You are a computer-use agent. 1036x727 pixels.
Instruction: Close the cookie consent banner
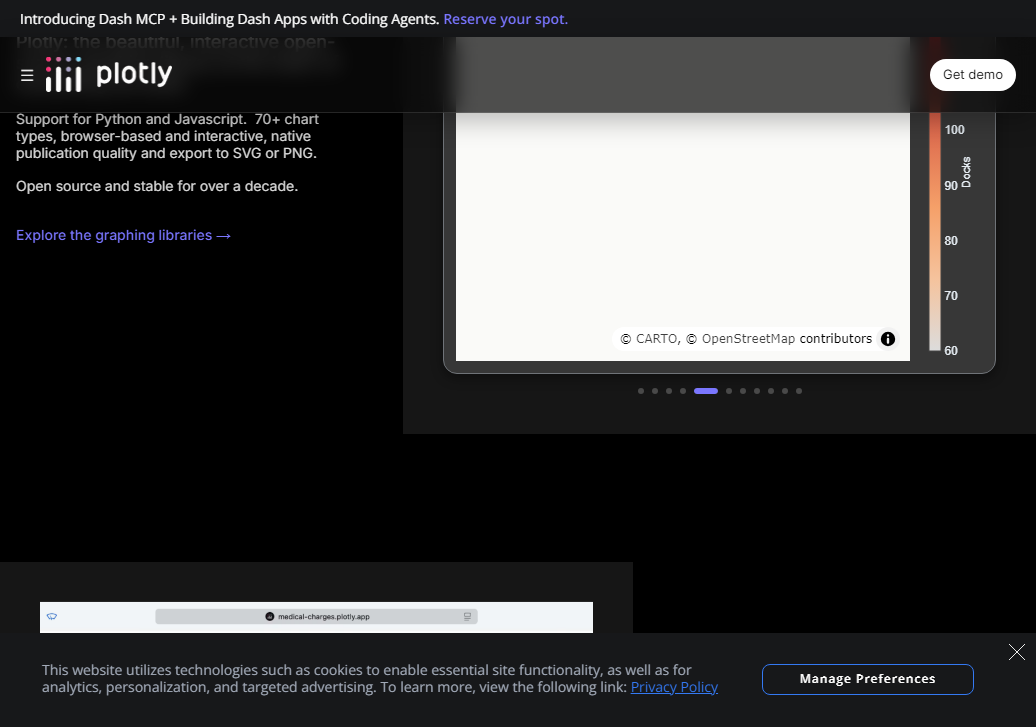point(1017,652)
